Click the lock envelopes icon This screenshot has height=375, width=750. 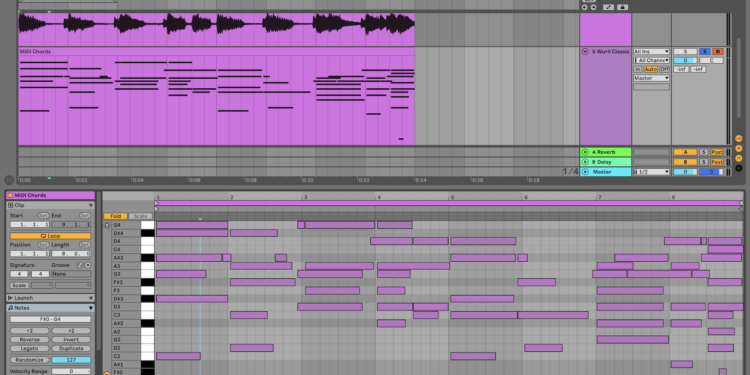(x=622, y=7)
